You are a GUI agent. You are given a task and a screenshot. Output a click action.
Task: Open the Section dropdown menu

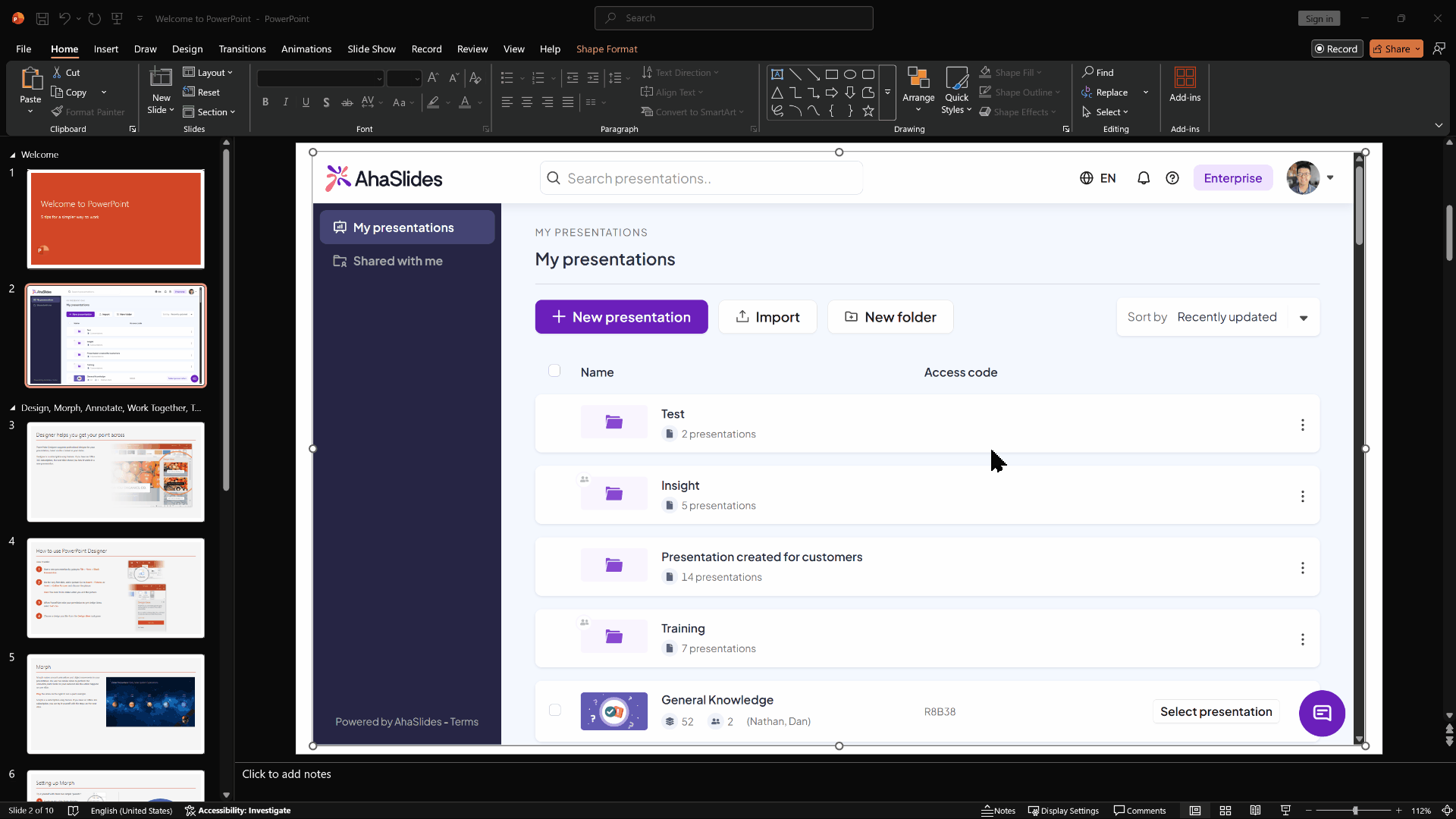point(210,112)
